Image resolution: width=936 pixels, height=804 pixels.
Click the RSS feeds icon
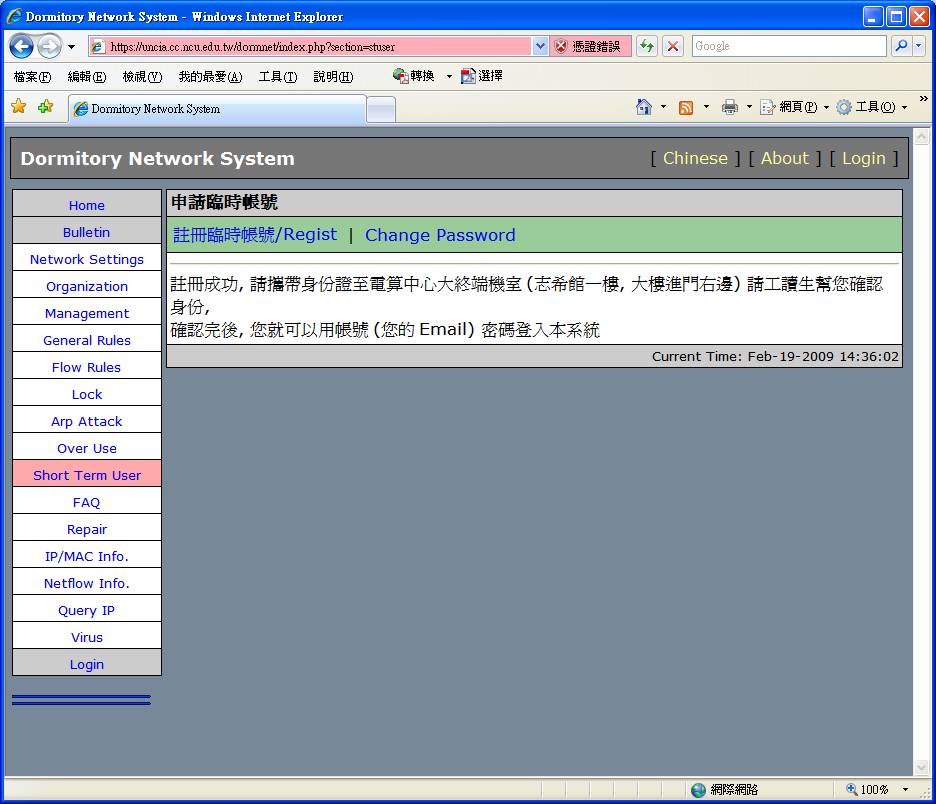[x=686, y=107]
